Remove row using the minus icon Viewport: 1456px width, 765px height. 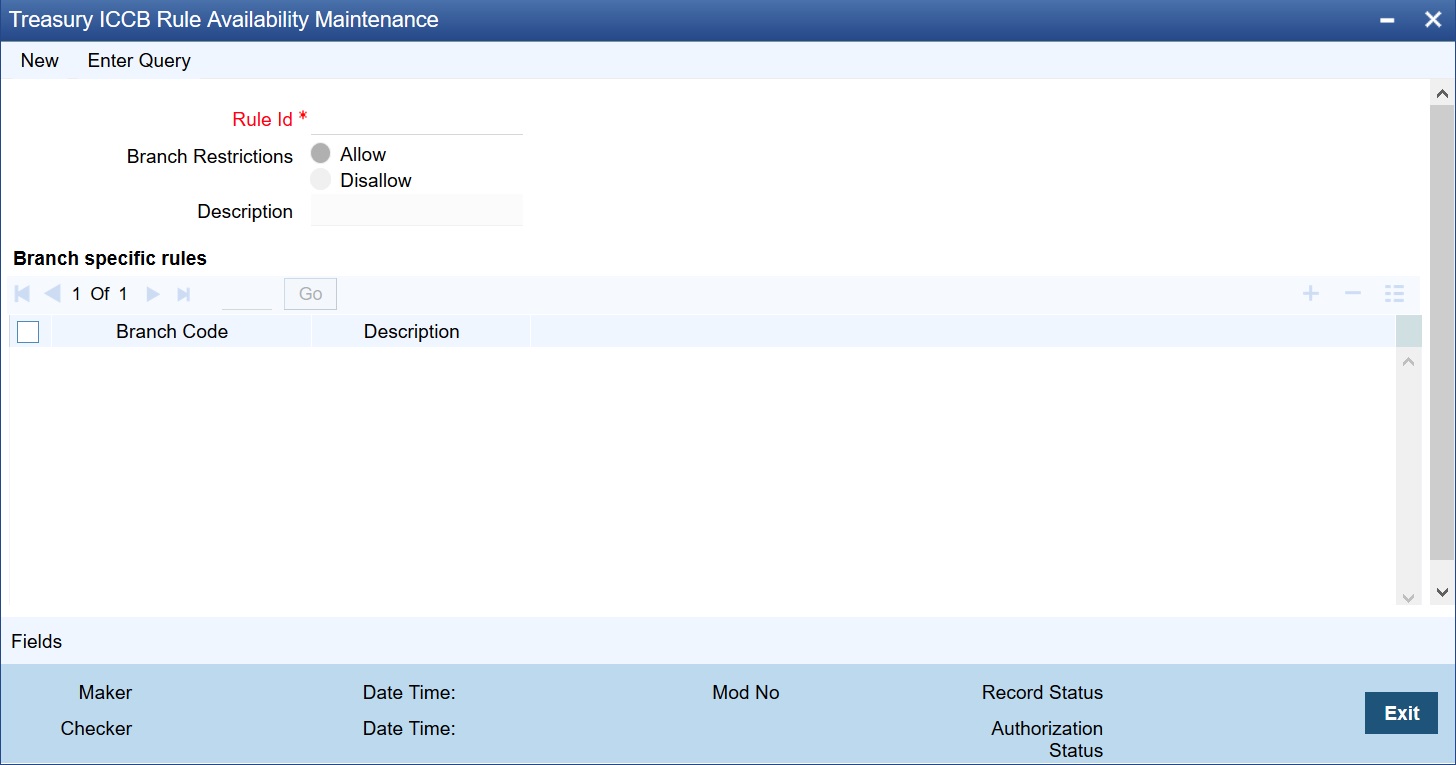pos(1353,293)
